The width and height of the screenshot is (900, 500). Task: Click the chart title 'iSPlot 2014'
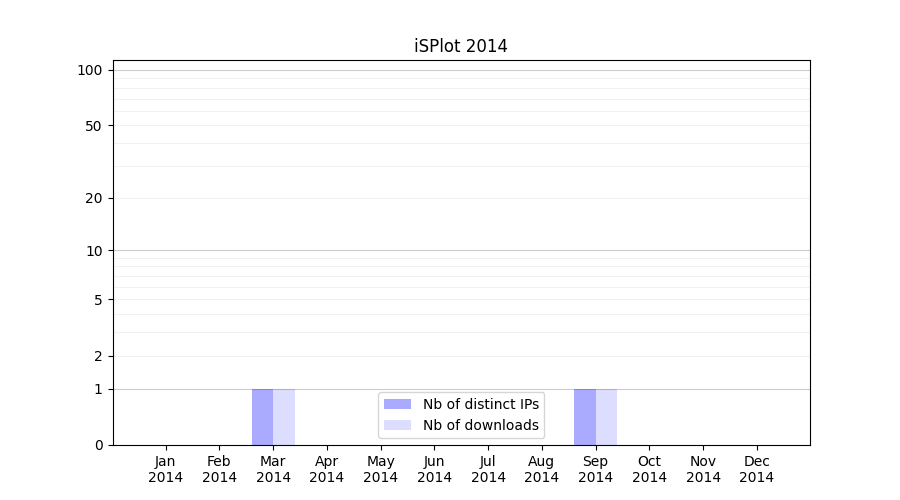461,46
